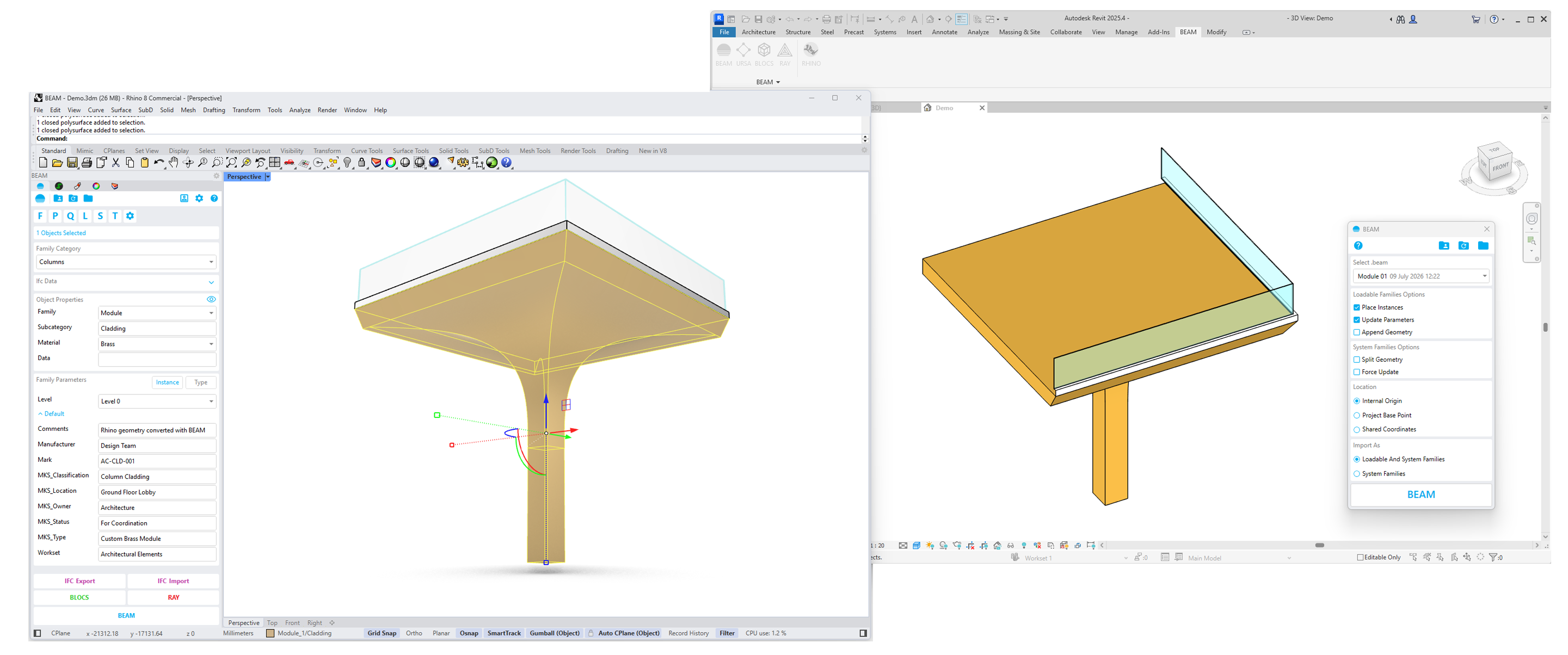This screenshot has height=655, width=1568.
Task: Click the blue render sphere icon in Rhino
Action: coord(434,162)
